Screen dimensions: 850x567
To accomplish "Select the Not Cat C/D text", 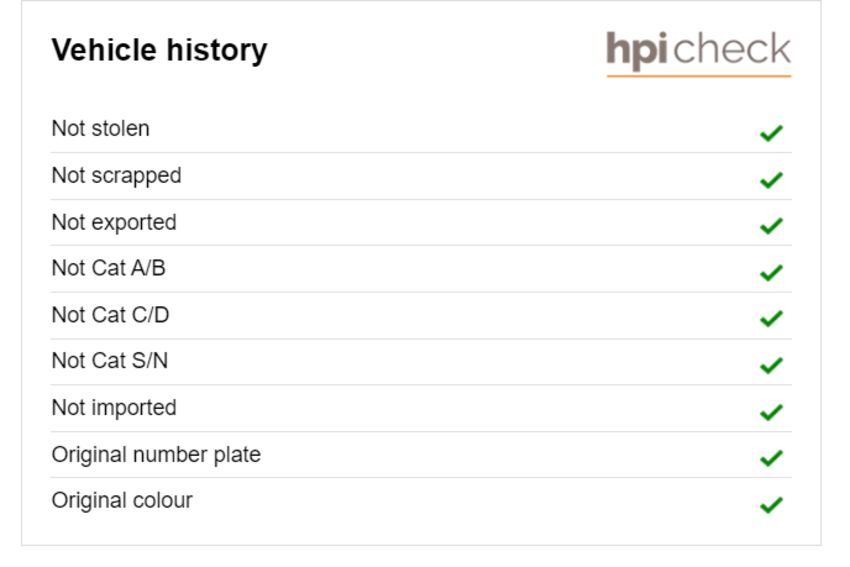I will coord(111,315).
